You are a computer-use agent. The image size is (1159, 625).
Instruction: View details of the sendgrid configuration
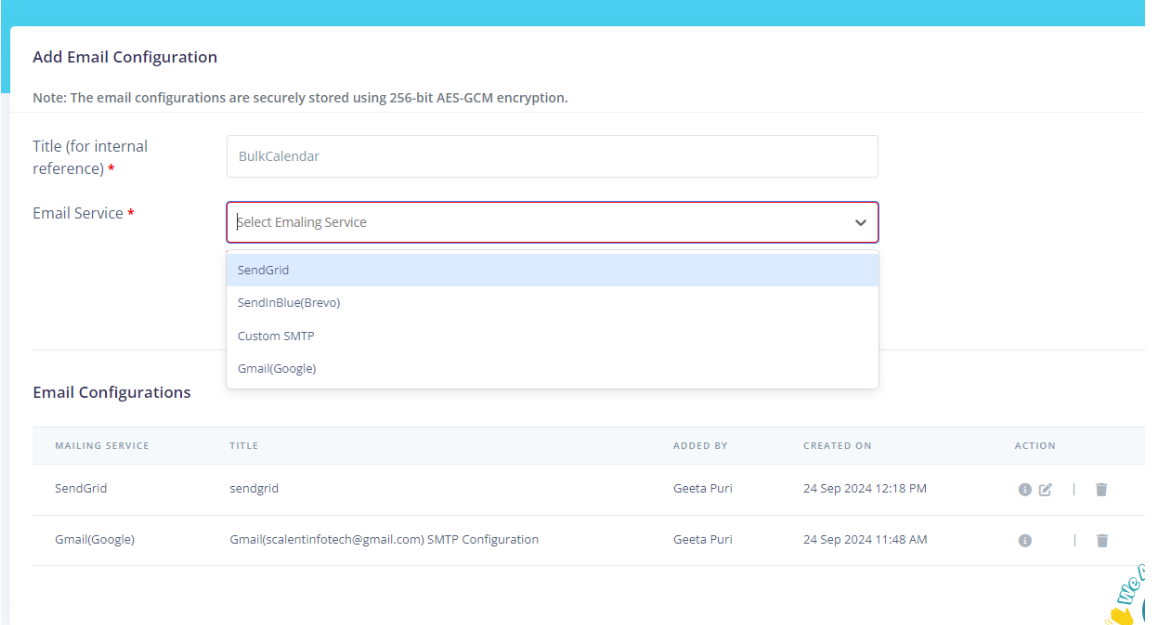pyautogui.click(x=1023, y=489)
